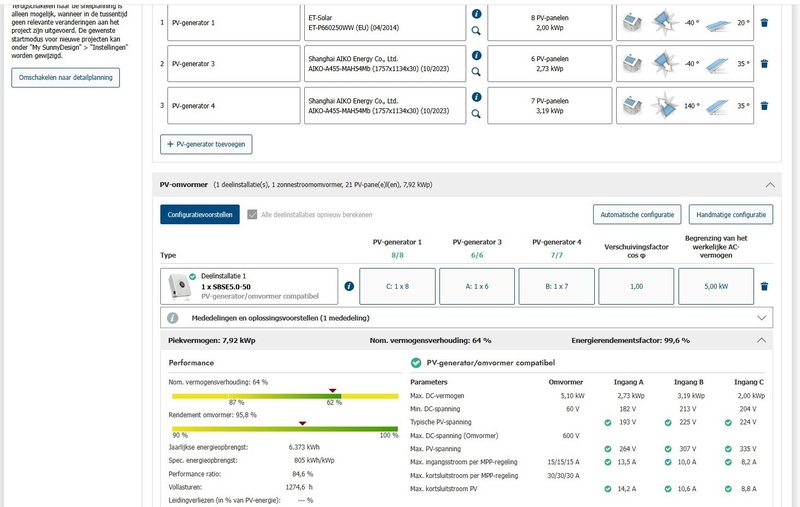Delete PV-generator 4 with trash icon
Viewport: 800px width, 507px height.
[x=764, y=105]
